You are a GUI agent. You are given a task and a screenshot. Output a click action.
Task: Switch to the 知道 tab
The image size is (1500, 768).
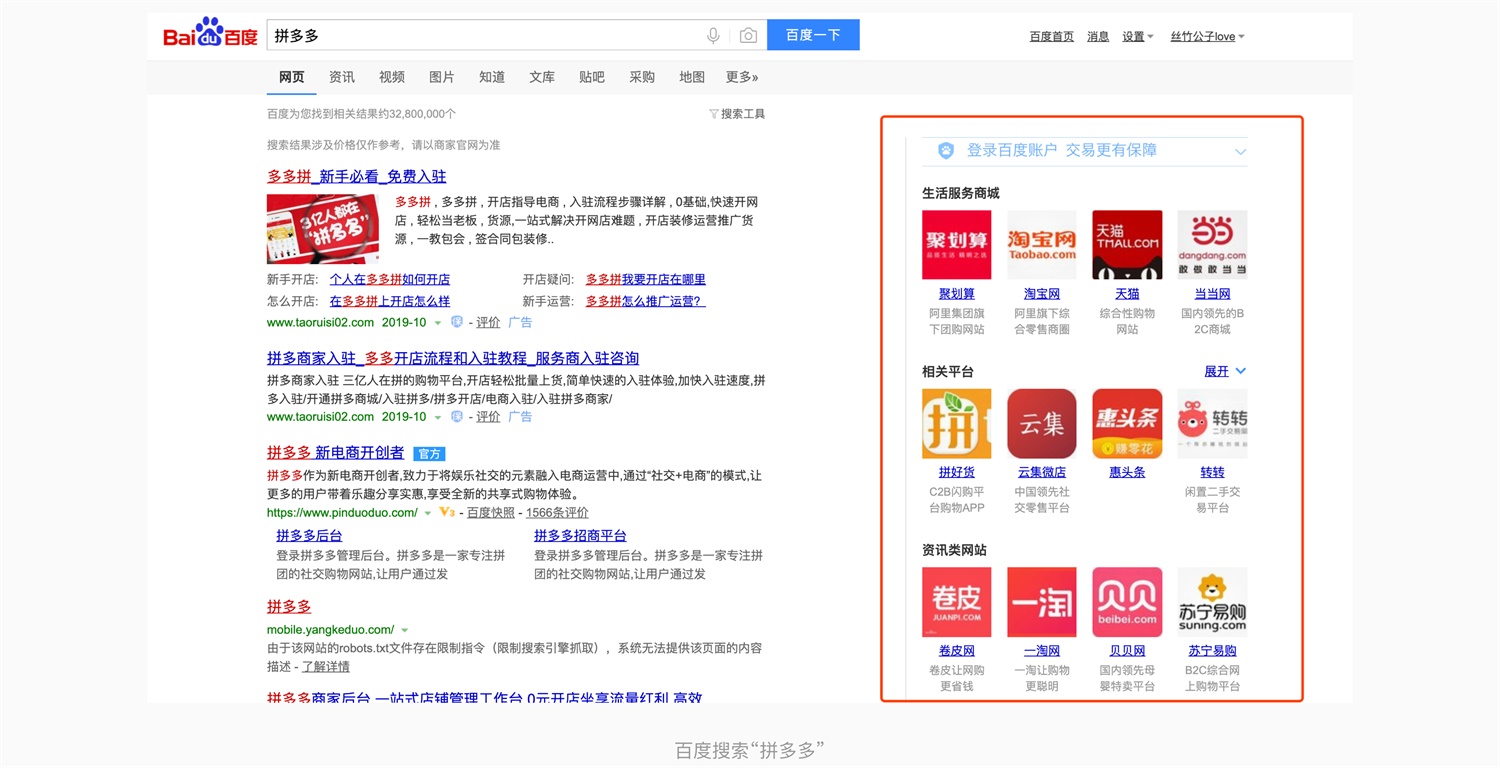click(x=492, y=77)
